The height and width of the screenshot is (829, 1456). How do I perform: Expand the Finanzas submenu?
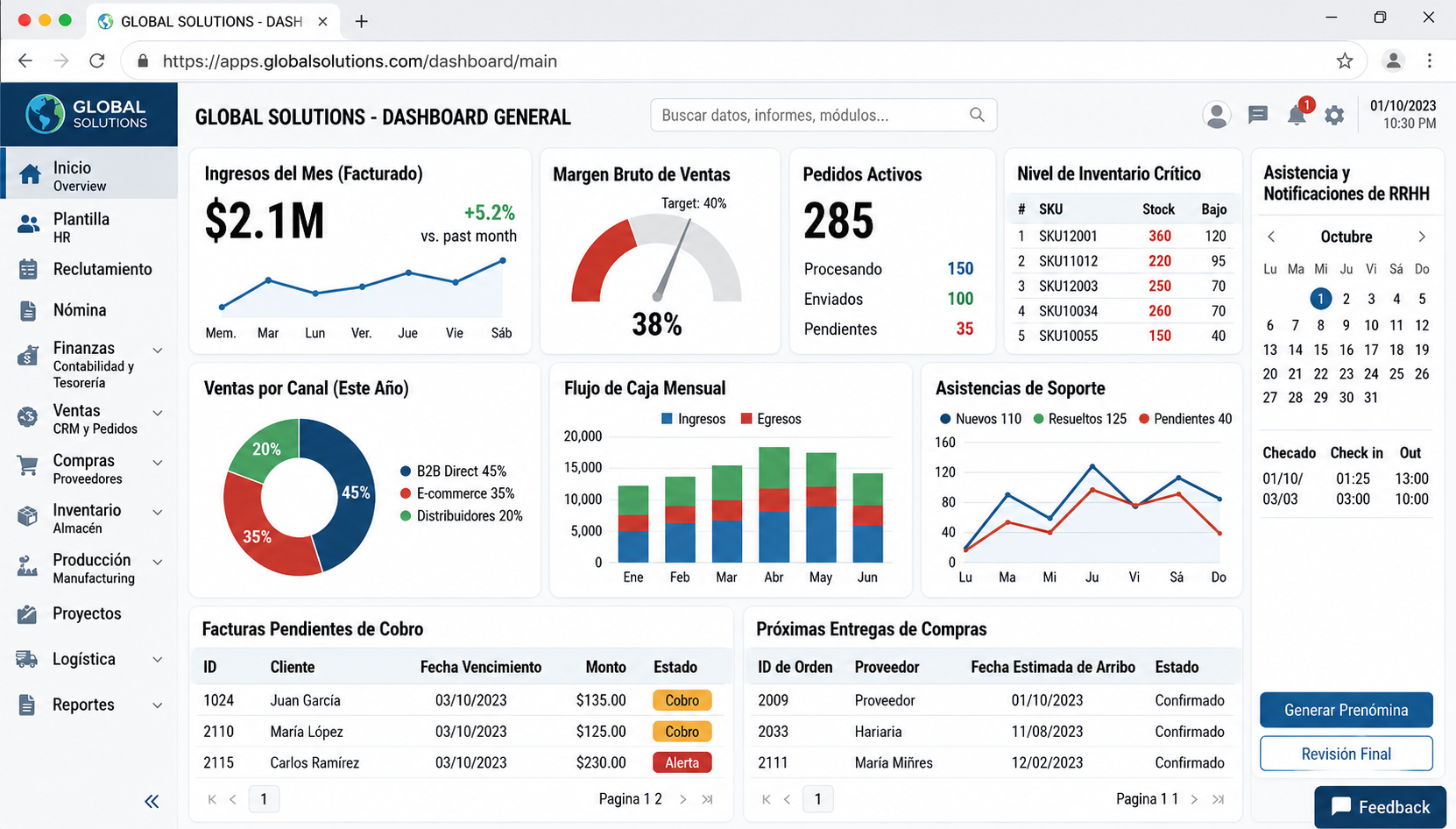[x=158, y=351]
